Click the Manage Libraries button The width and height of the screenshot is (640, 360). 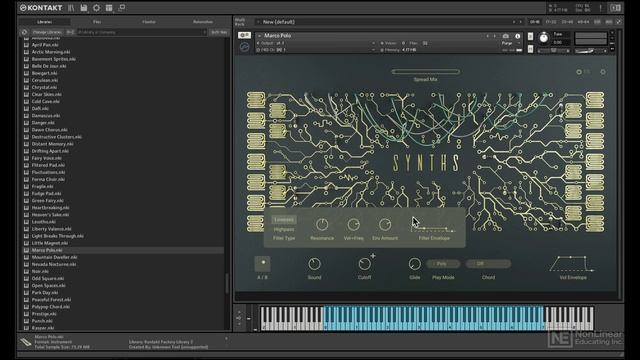click(47, 32)
